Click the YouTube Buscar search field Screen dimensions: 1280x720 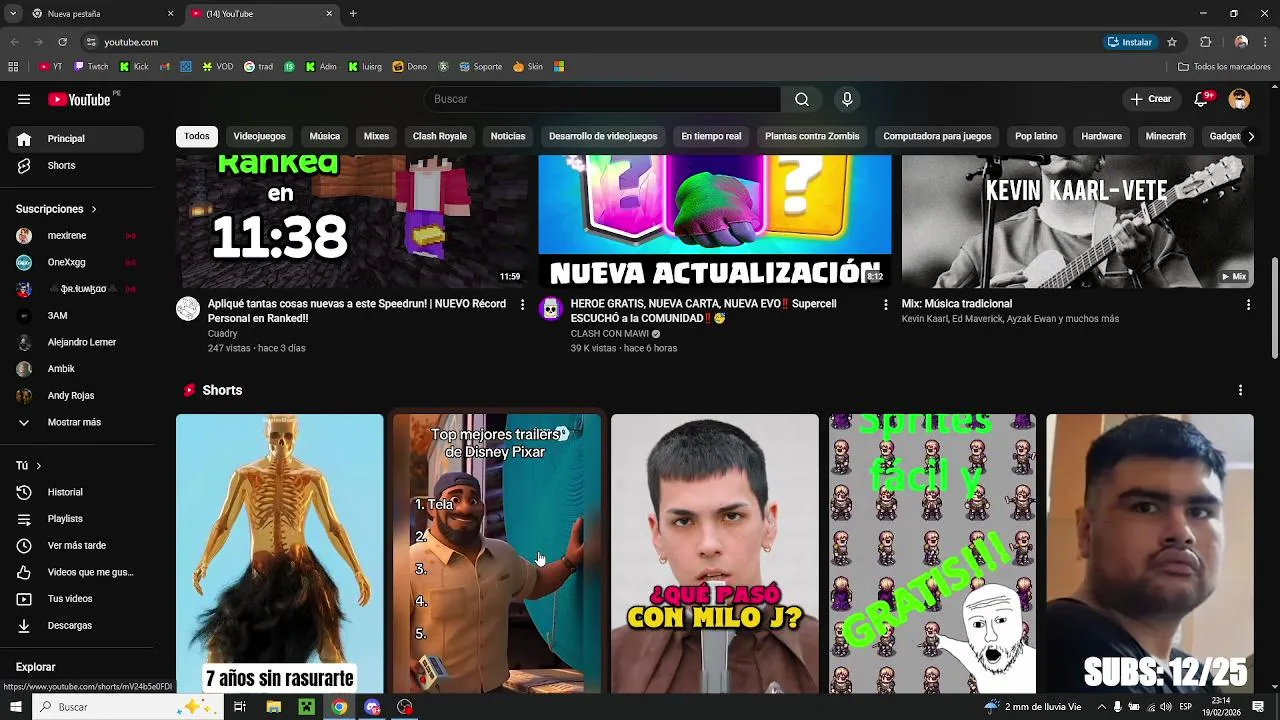coord(602,99)
